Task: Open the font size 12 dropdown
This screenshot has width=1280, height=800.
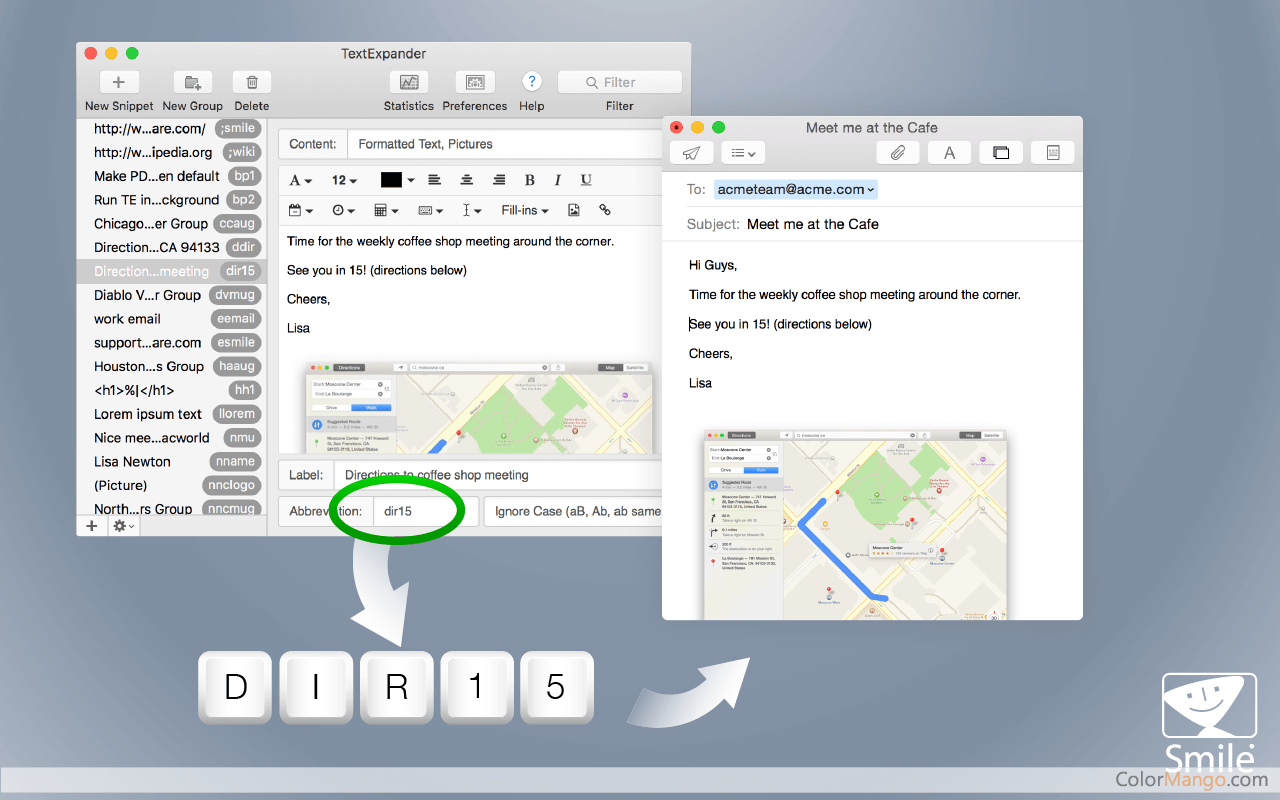Action: 345,180
